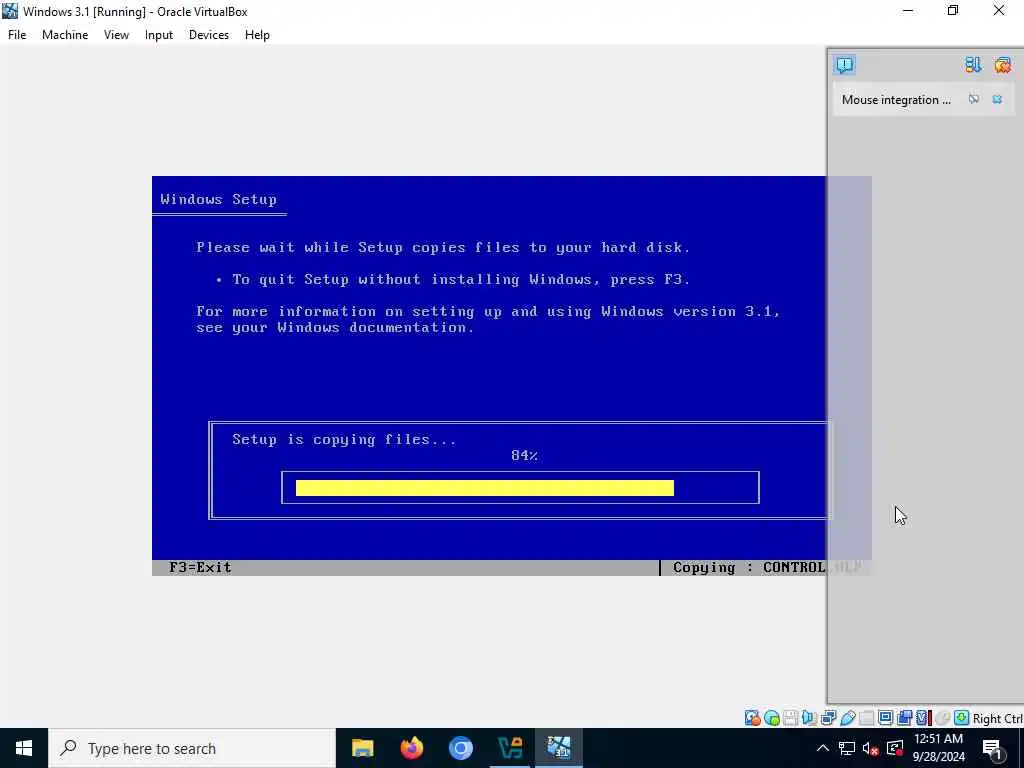Open the View menu
Screen dimensions: 1024x768
116,35
